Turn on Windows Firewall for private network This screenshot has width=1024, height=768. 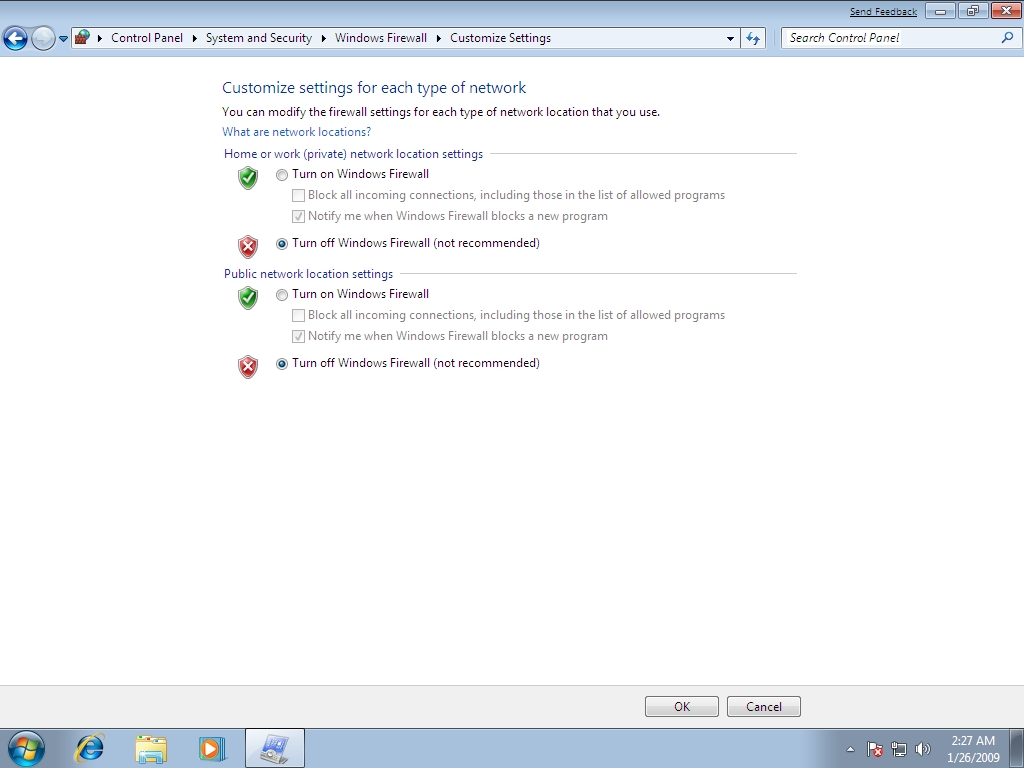[282, 175]
